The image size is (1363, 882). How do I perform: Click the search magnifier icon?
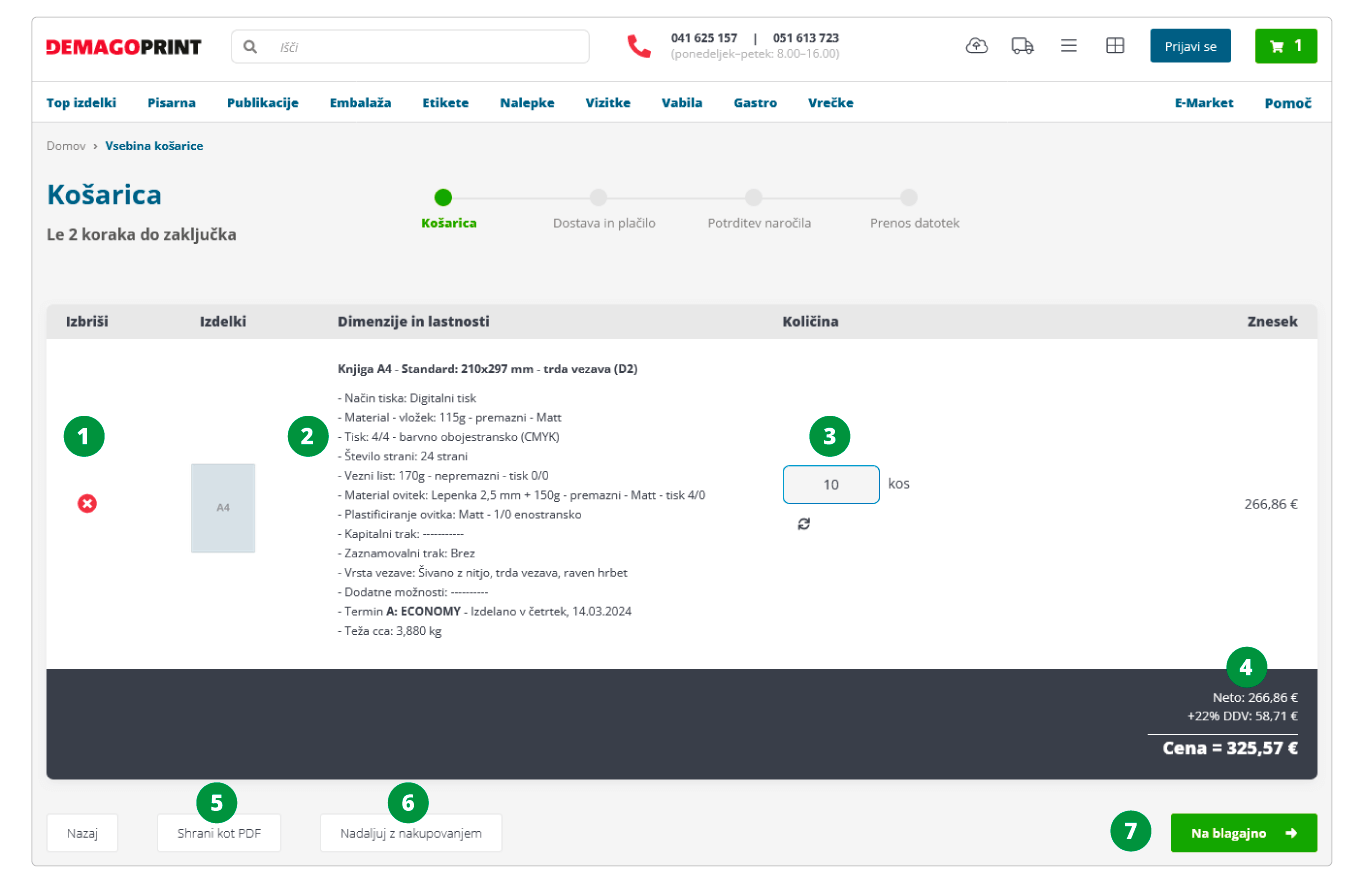tap(251, 47)
